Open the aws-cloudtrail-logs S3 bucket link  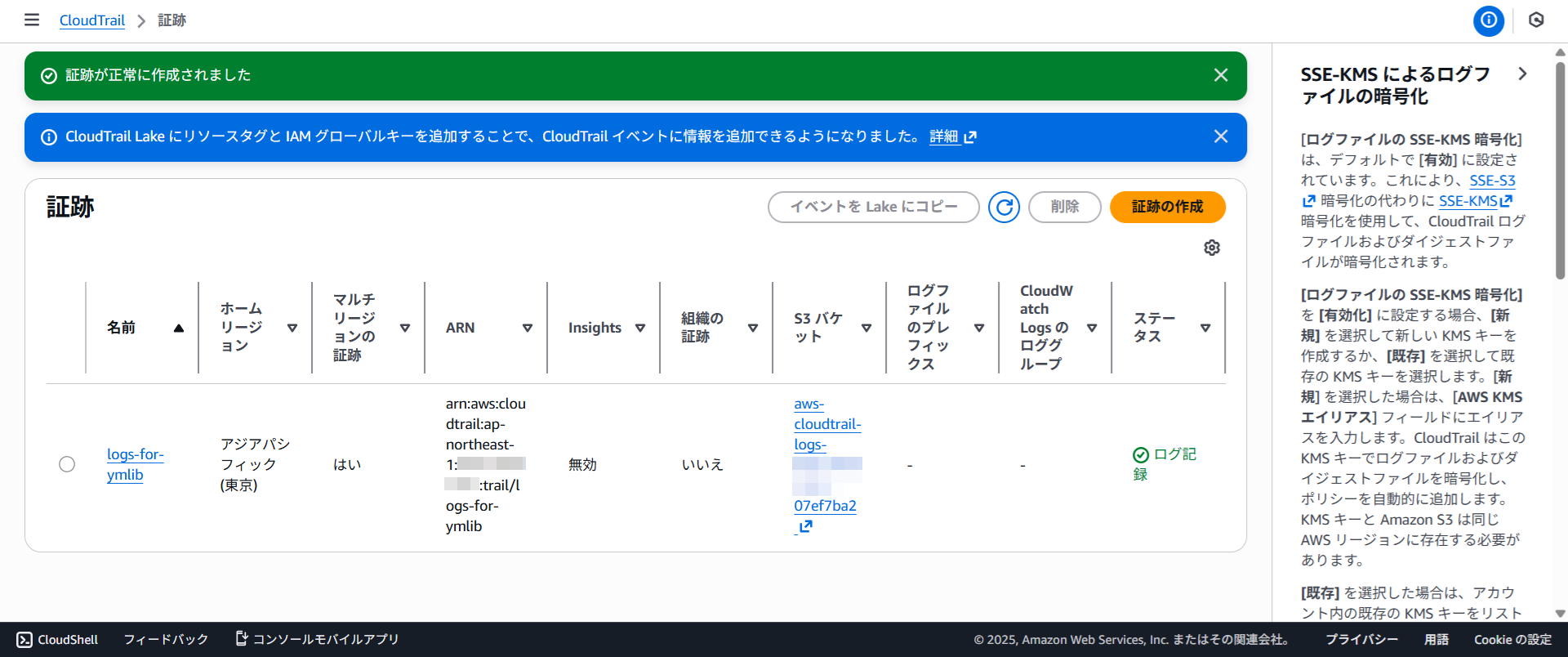826,424
